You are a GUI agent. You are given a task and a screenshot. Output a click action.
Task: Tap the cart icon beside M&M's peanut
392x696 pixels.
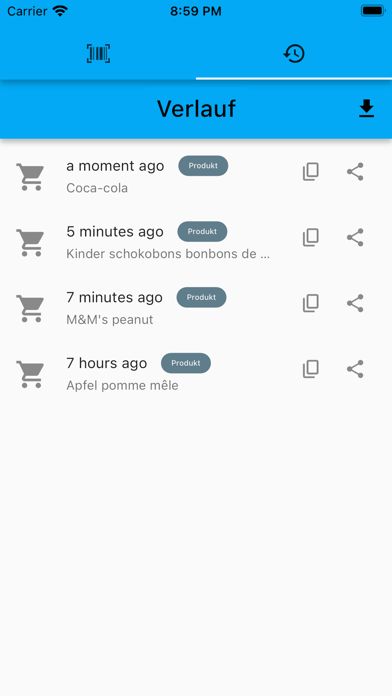point(30,308)
